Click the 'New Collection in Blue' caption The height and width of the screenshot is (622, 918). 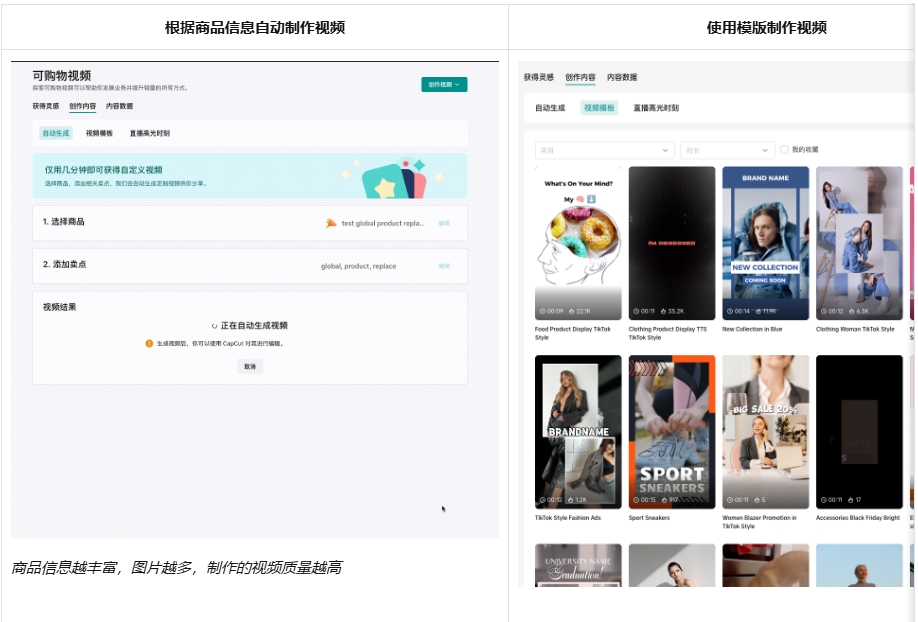[x=752, y=329]
